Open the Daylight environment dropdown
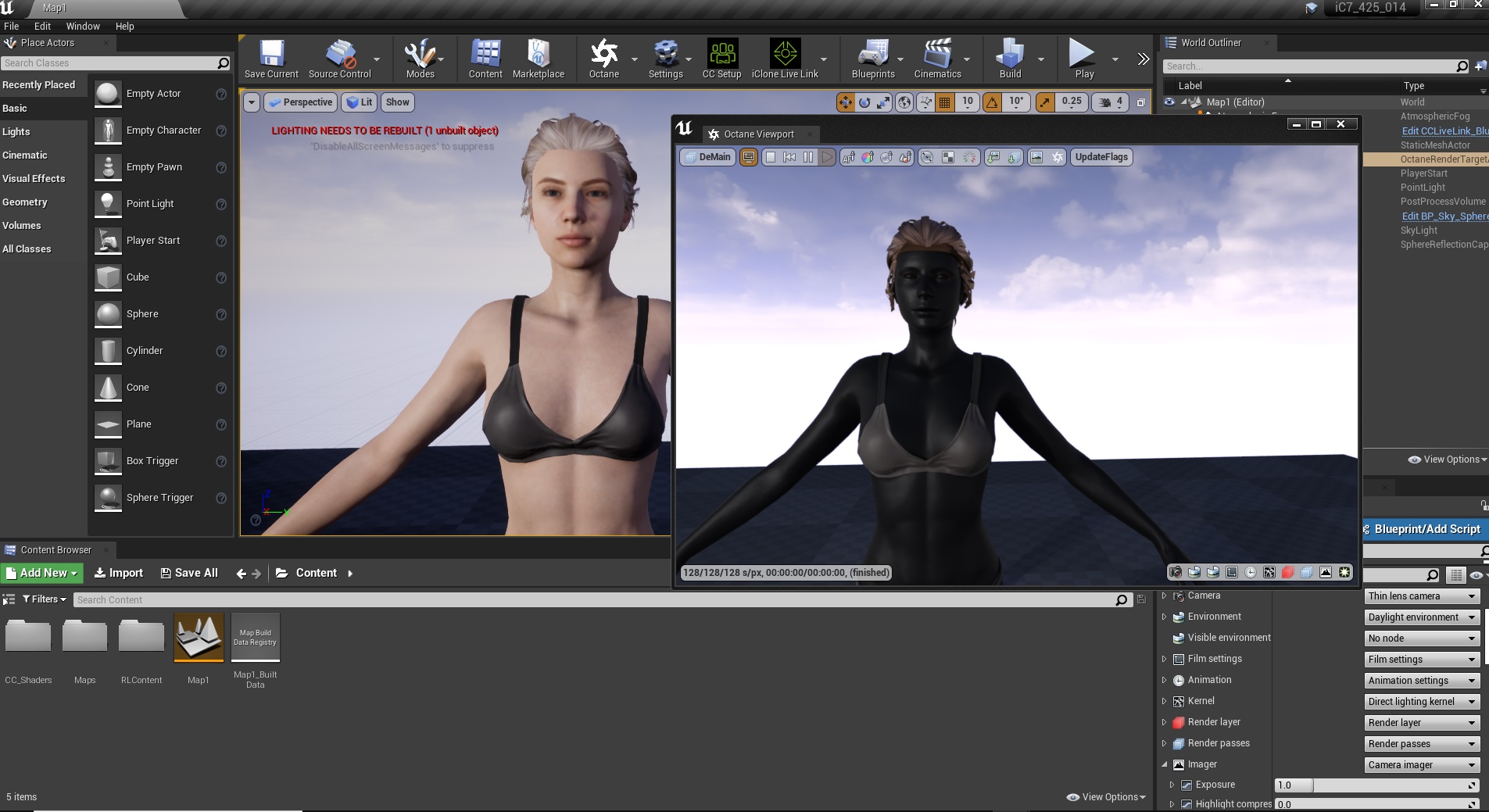 click(x=1421, y=617)
